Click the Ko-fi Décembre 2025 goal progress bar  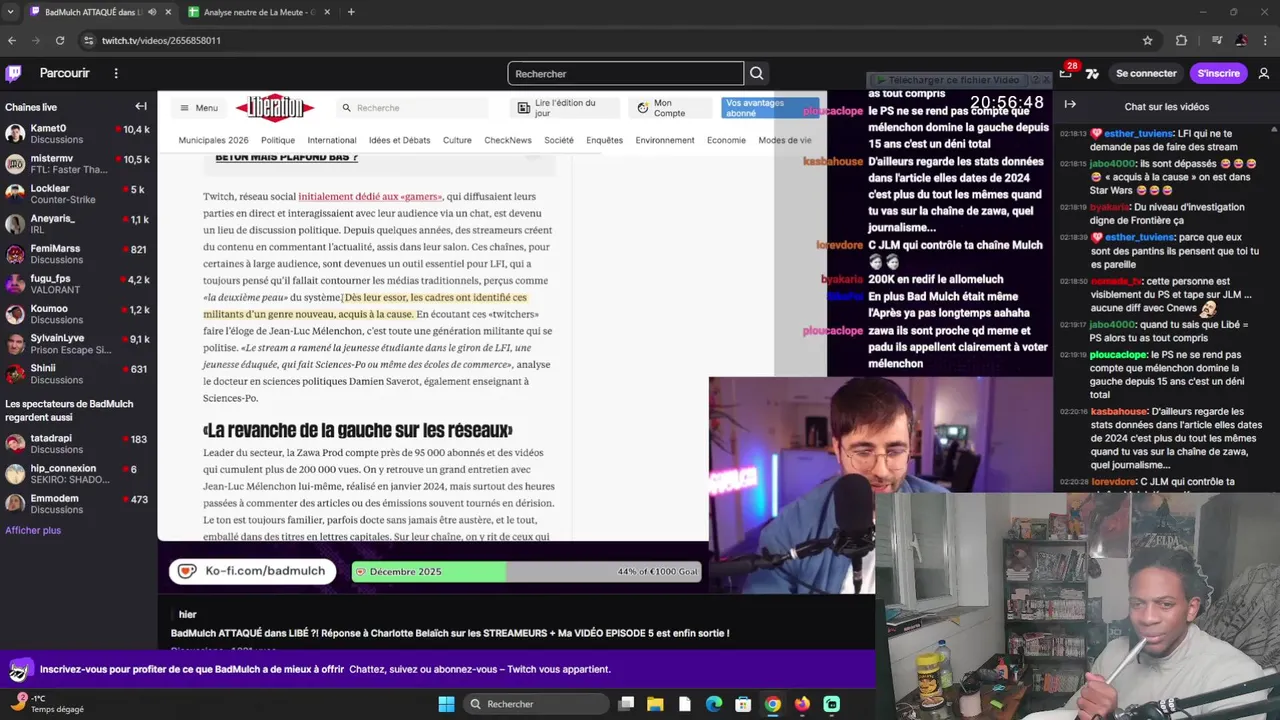526,572
